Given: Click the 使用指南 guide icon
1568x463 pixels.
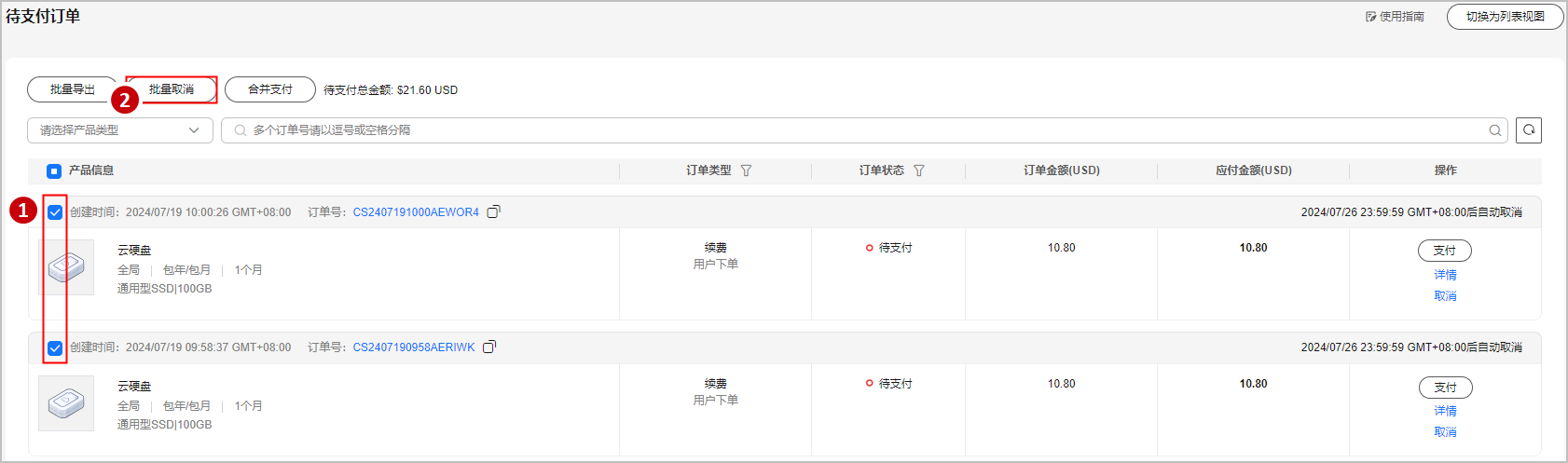Looking at the screenshot, I should click(1371, 17).
